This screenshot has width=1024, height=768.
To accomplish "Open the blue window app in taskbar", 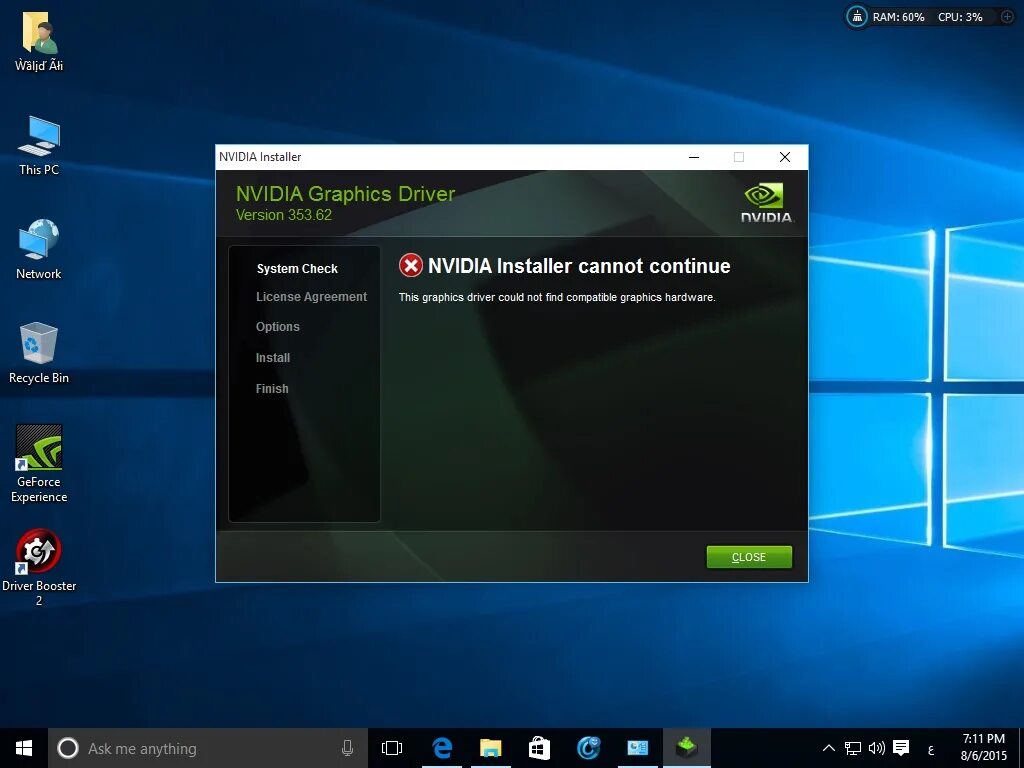I will [x=637, y=748].
